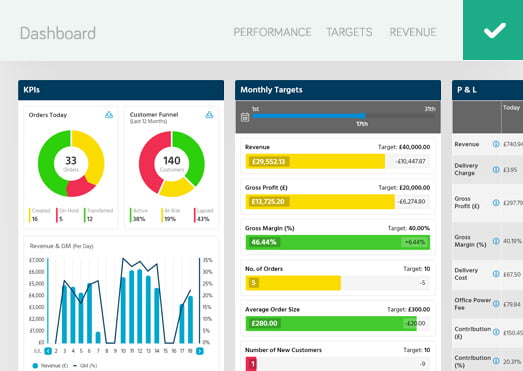Click the info icon beside P&L Revenue
This screenshot has width=523, height=371.
click(496, 144)
